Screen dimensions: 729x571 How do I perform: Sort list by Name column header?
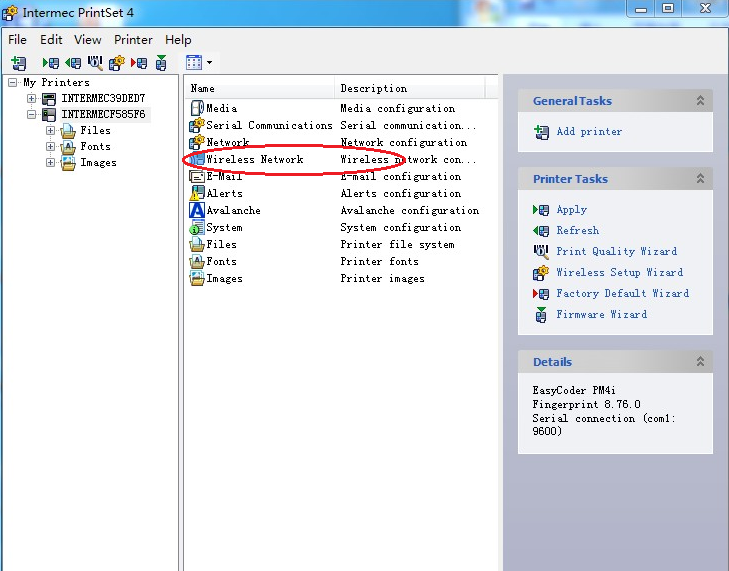click(259, 88)
